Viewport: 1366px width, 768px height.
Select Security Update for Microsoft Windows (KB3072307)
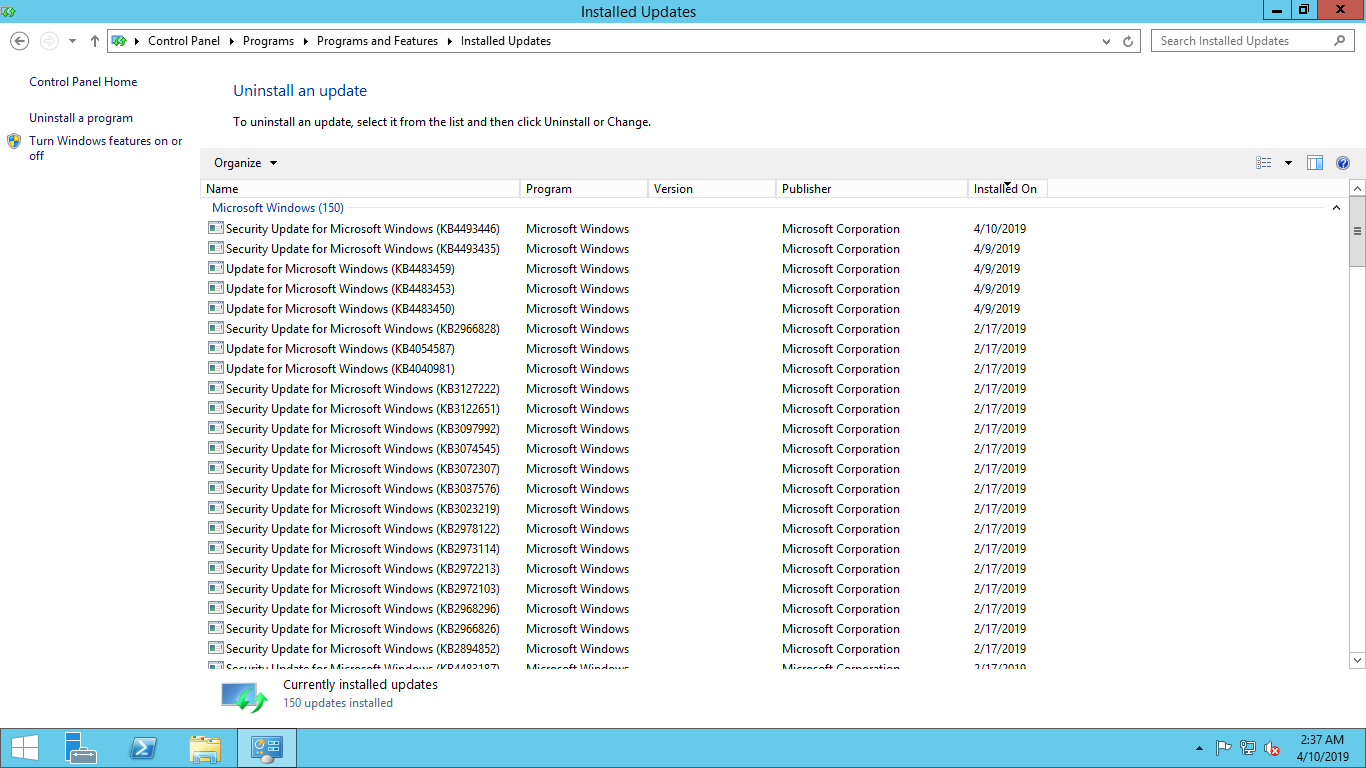click(x=363, y=469)
